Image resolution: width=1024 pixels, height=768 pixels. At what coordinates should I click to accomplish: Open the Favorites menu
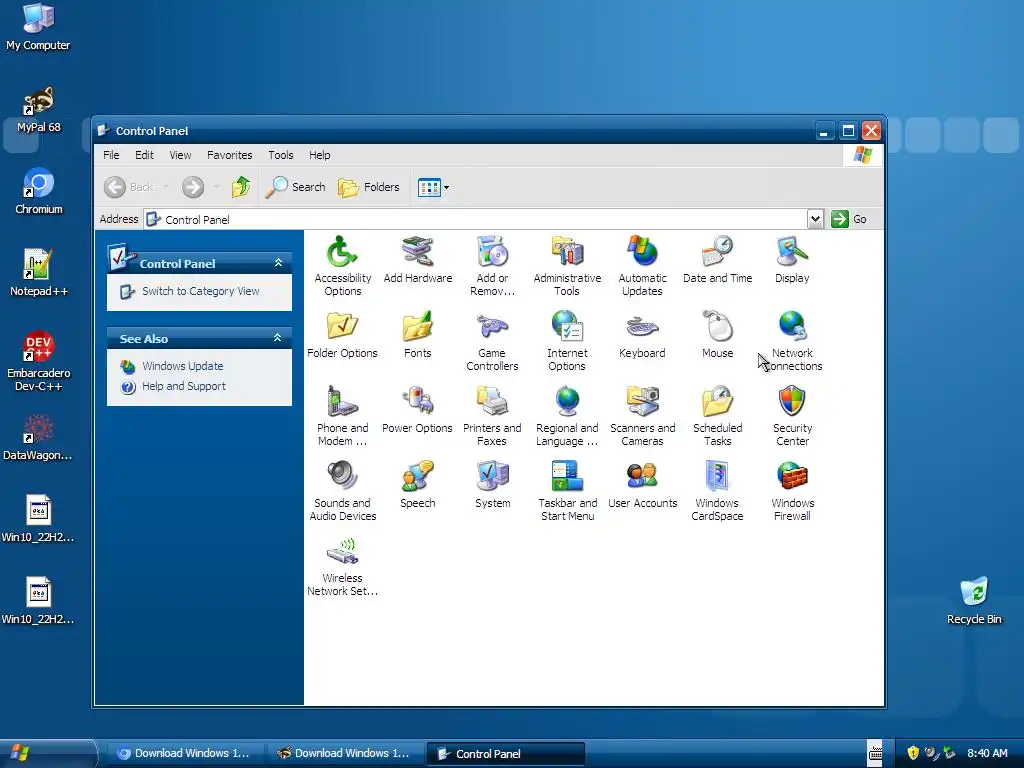pos(229,155)
